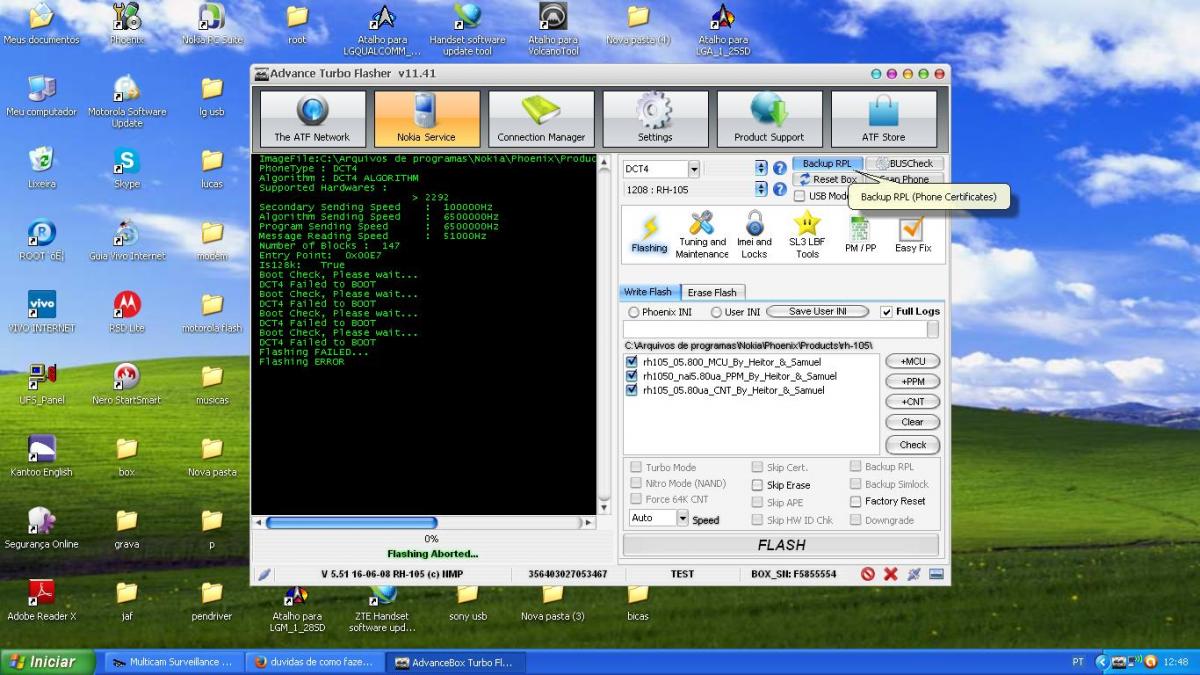
Task: Click the log horizontal scrollbar thumb
Action: [351, 522]
